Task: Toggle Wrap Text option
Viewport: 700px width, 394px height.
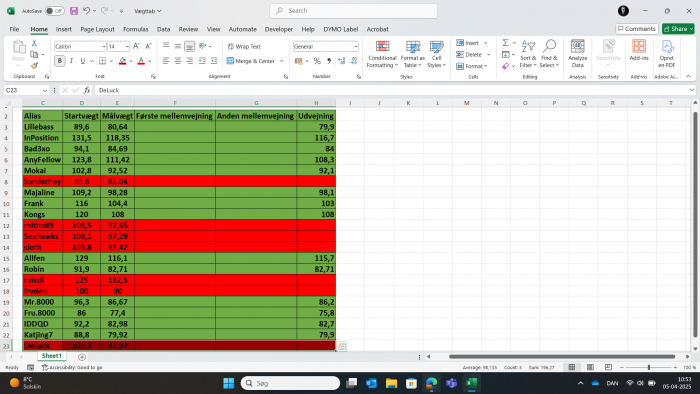Action: tap(244, 46)
